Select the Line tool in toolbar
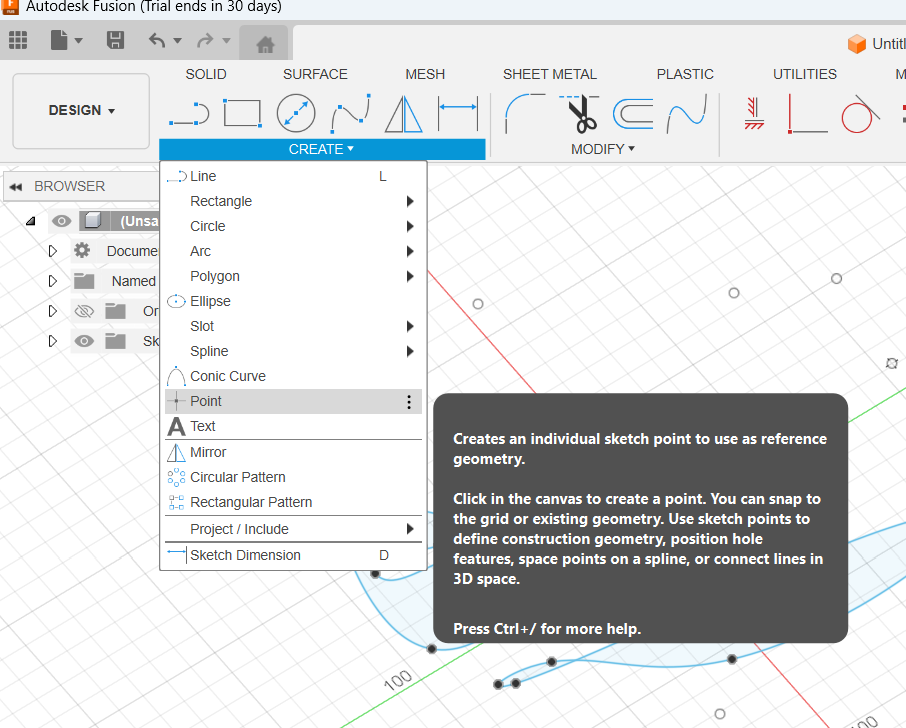Screen dimensions: 906x728 click(x=189, y=114)
